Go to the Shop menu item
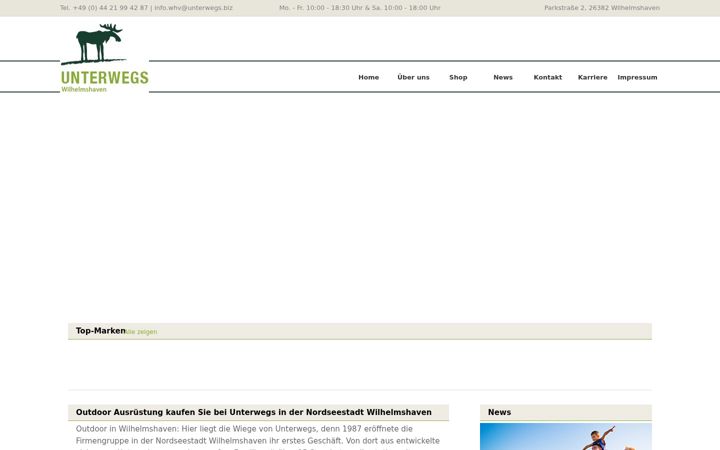Viewport: 720px width, 450px height. (x=458, y=77)
